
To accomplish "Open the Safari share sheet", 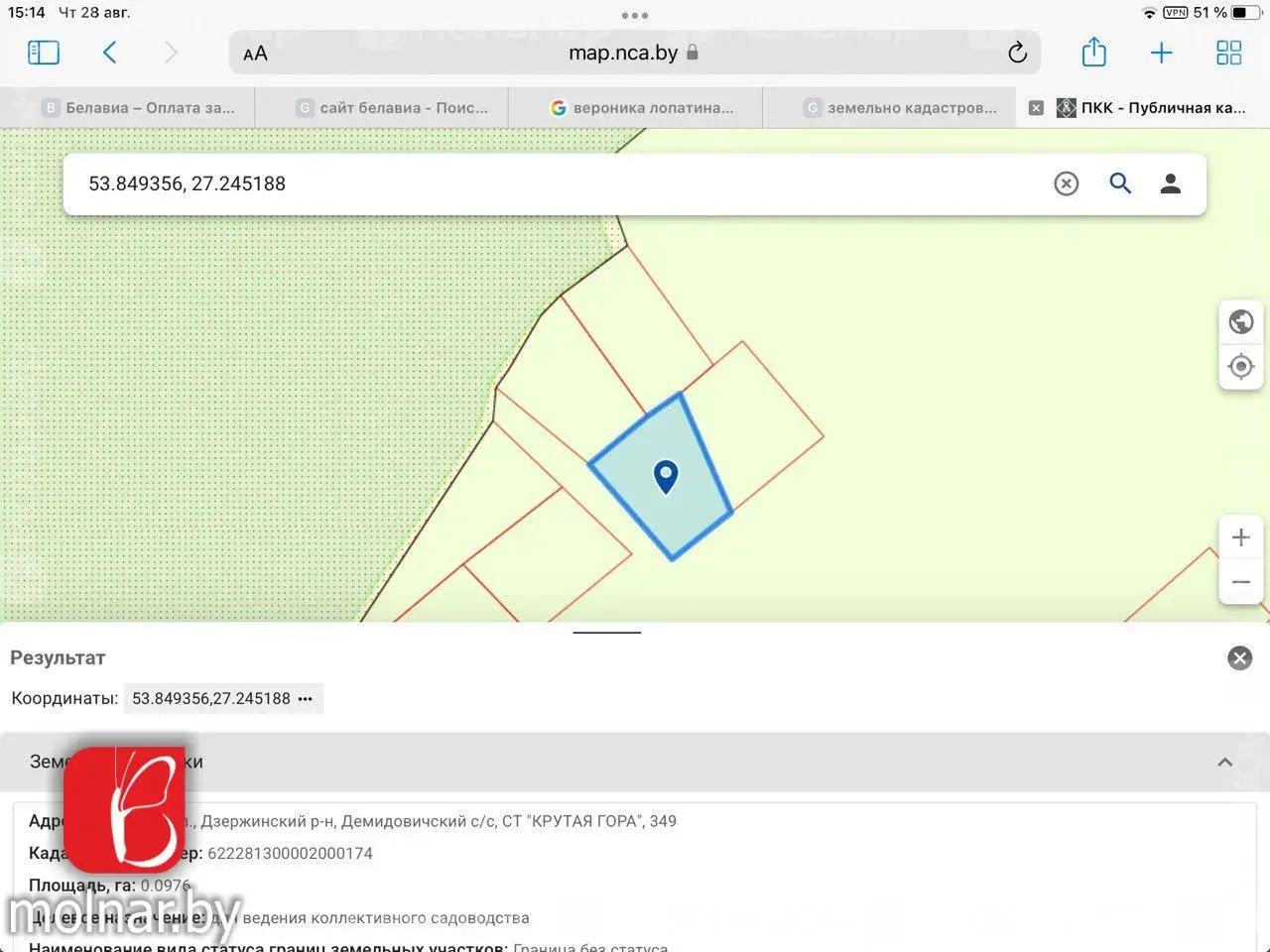I will click(x=1093, y=53).
